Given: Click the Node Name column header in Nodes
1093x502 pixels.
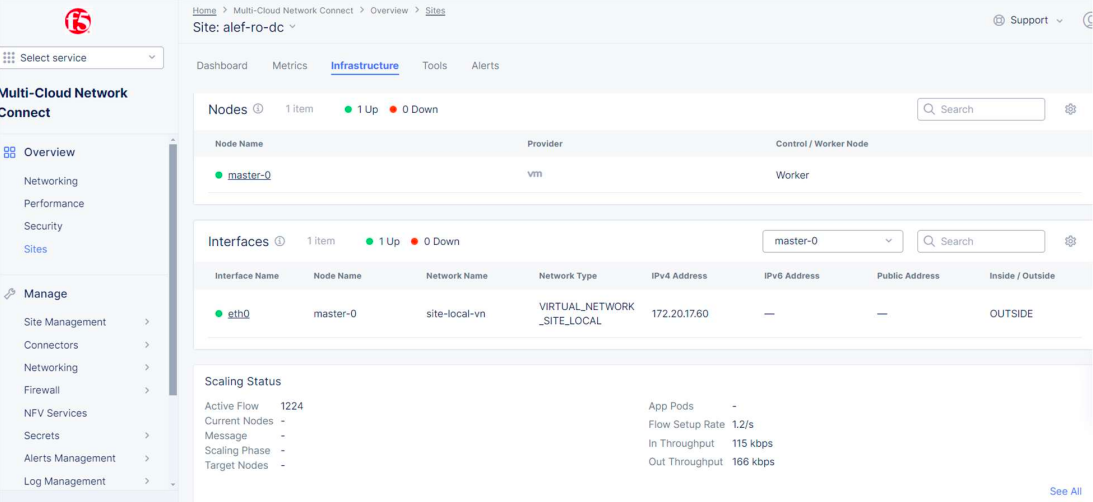Looking at the screenshot, I should (x=239, y=144).
